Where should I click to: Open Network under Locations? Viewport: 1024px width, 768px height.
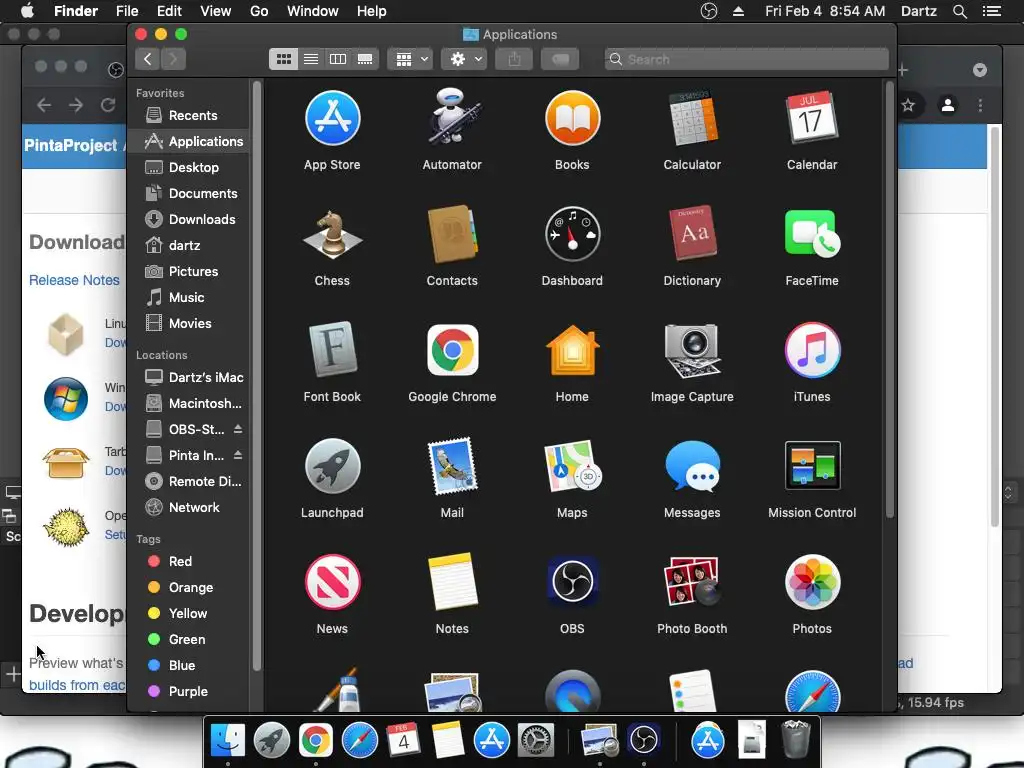click(x=189, y=507)
